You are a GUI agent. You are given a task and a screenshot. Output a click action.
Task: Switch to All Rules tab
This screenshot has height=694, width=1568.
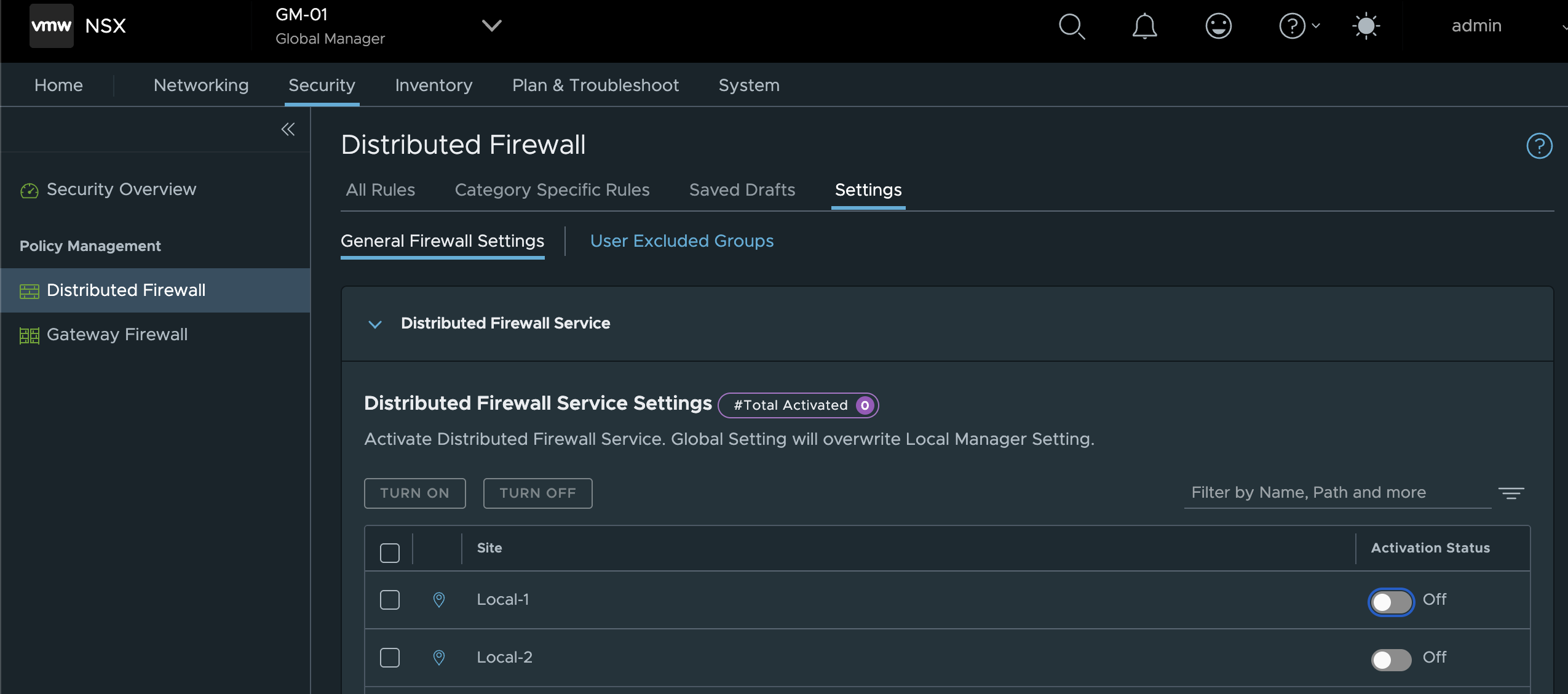pyautogui.click(x=380, y=189)
